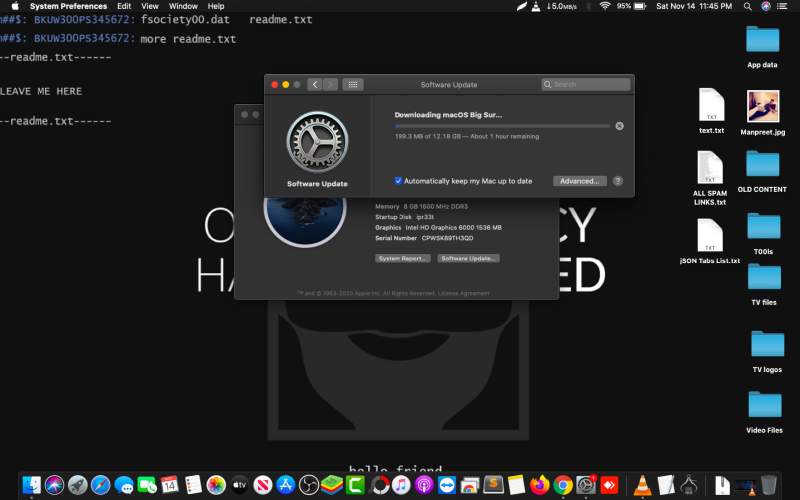Viewport: 800px width, 500px height.
Task: Open Safari compass icon in dock
Action: coord(101,485)
